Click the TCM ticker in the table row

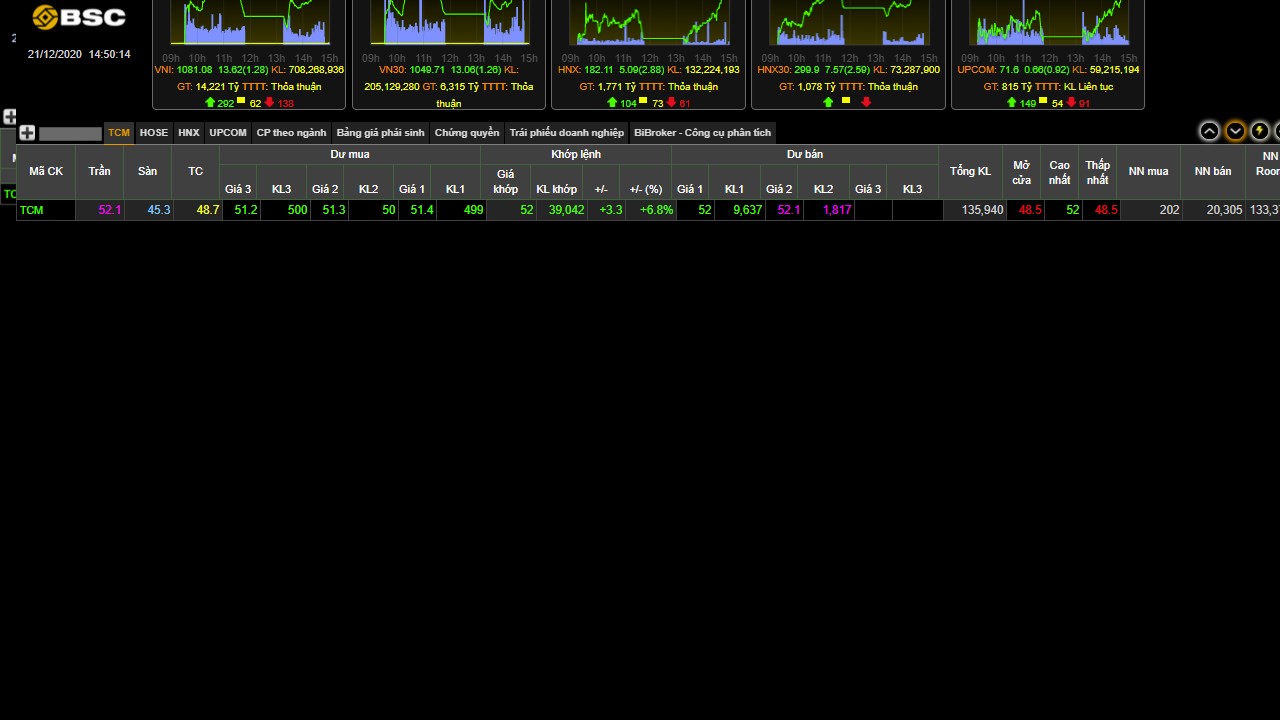click(x=32, y=210)
